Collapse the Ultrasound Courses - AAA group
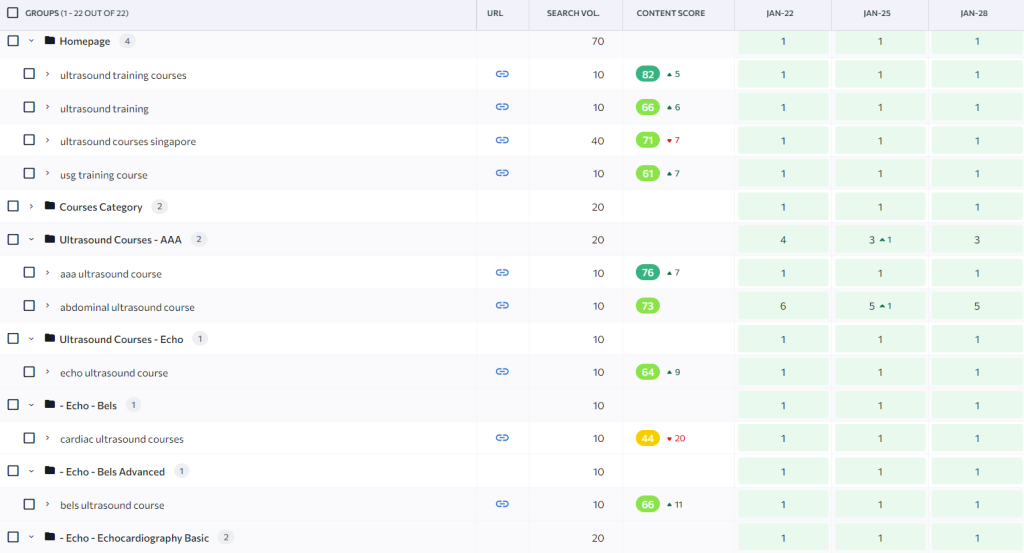Screen dimensions: 1024x553 (31, 240)
